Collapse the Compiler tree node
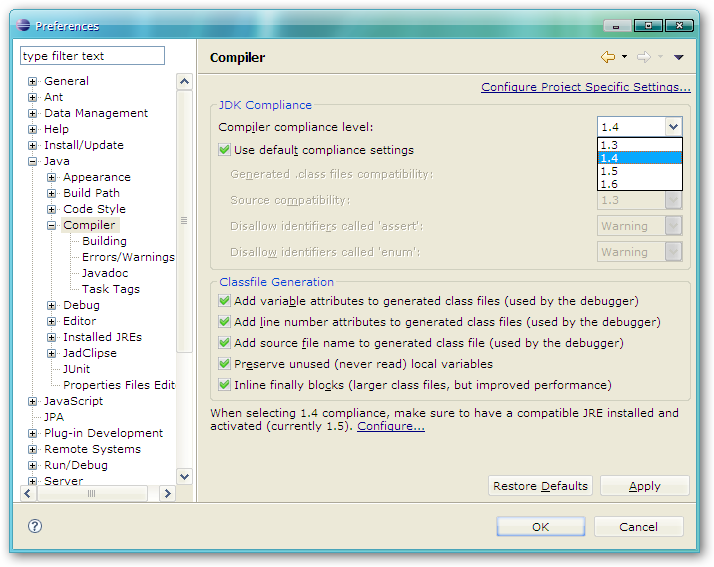Viewport: 714px width, 567px height. [x=51, y=225]
